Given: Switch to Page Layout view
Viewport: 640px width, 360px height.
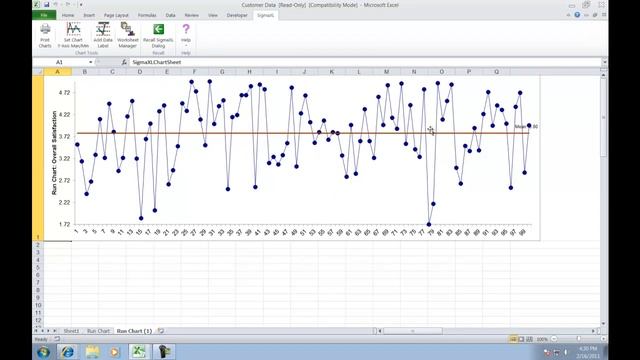Looking at the screenshot, I should (x=521, y=339).
